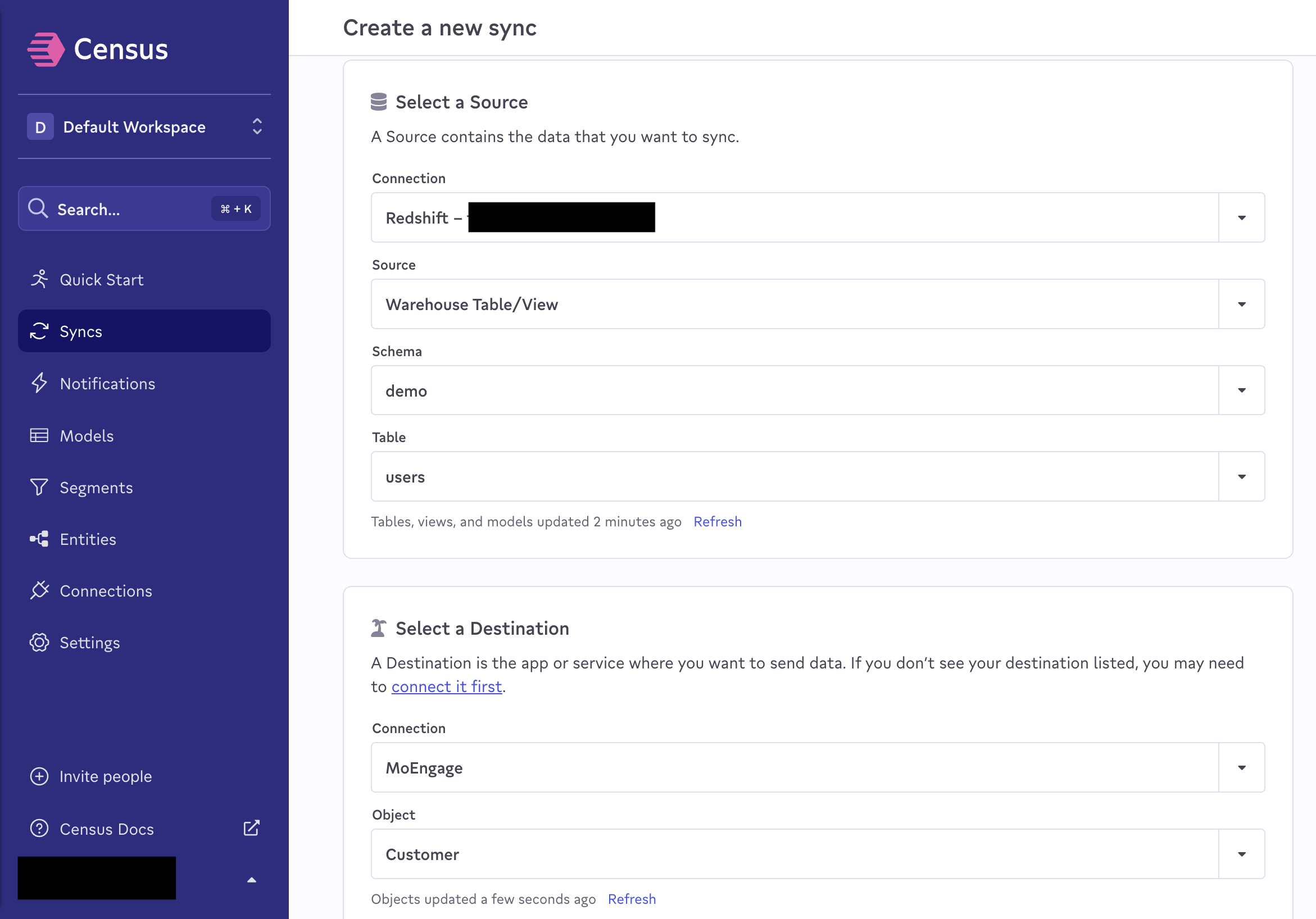Click the Settings gear icon

tap(38, 642)
